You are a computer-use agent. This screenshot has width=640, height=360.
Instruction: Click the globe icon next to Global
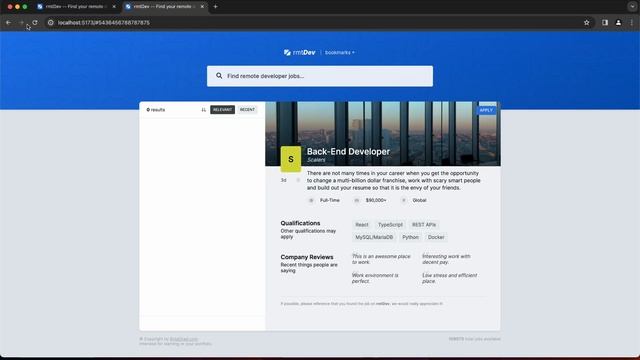pos(404,200)
